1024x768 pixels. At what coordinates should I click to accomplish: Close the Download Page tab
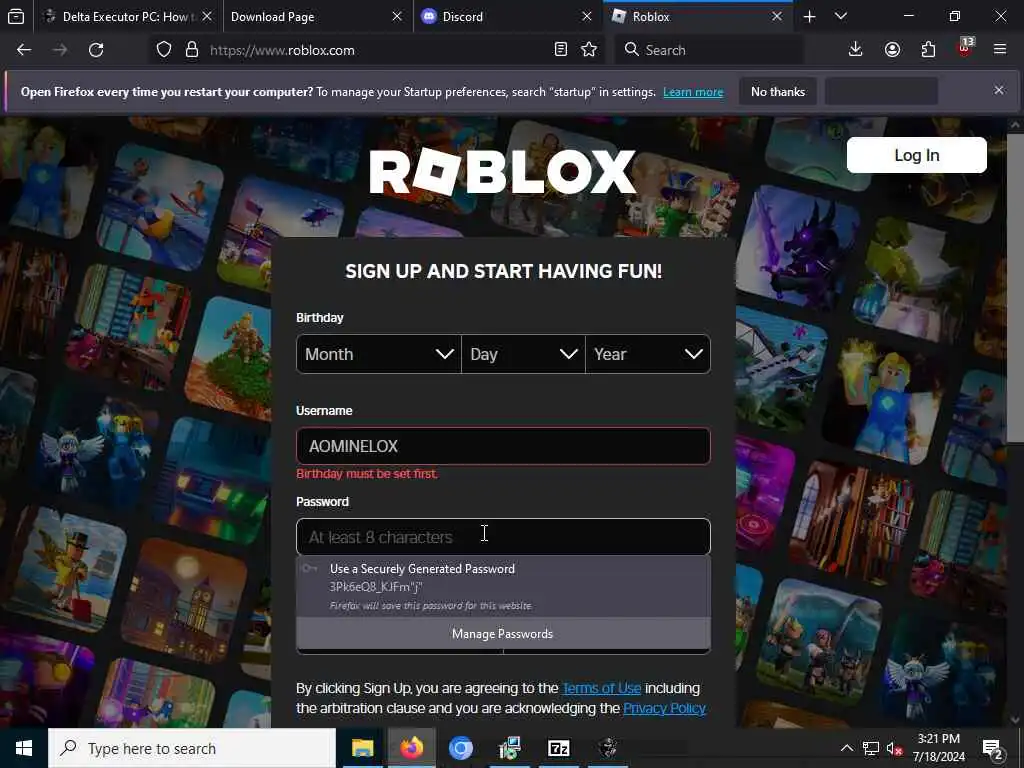point(396,16)
